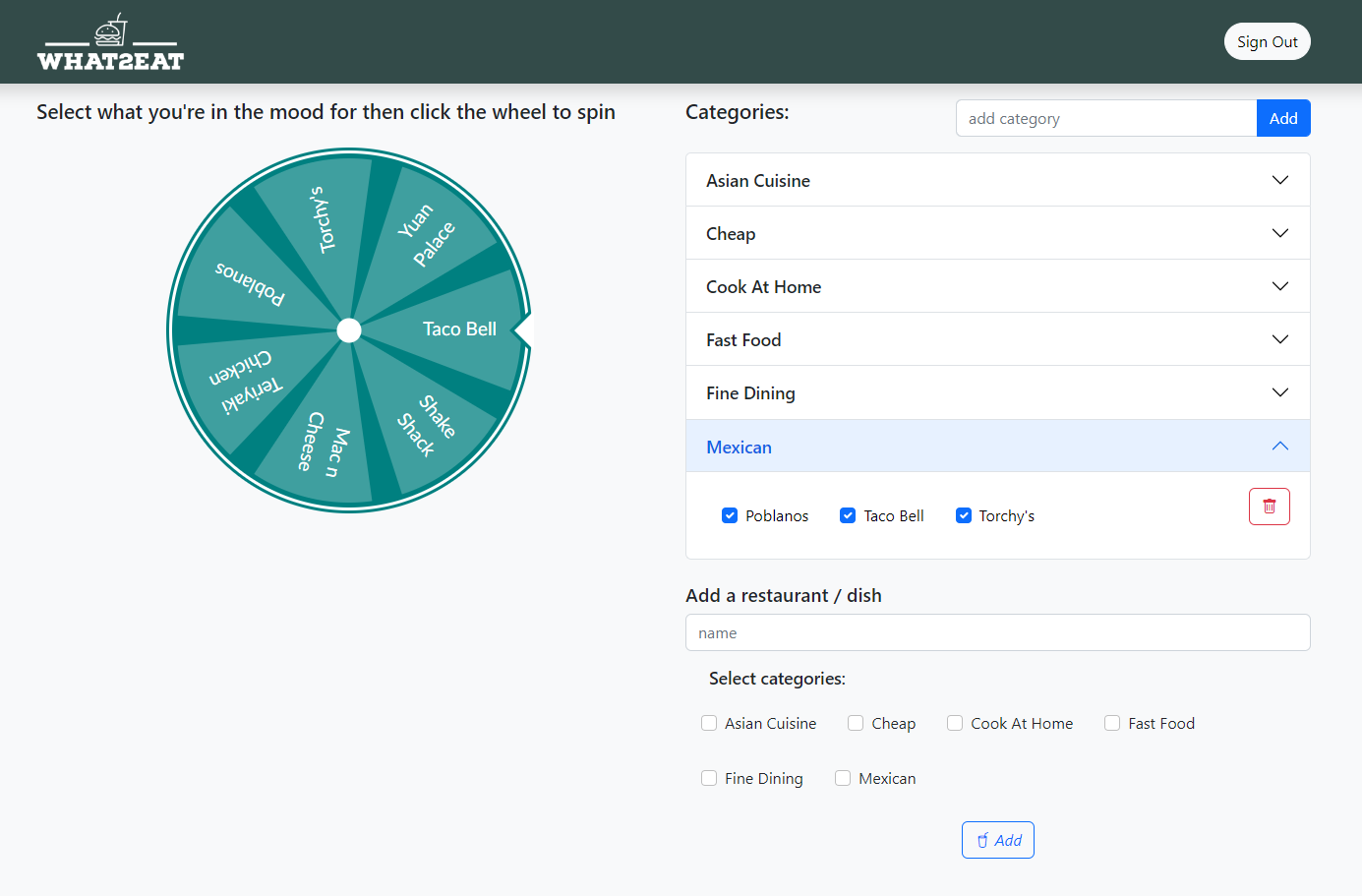Click Add next to the category field

1283,117
